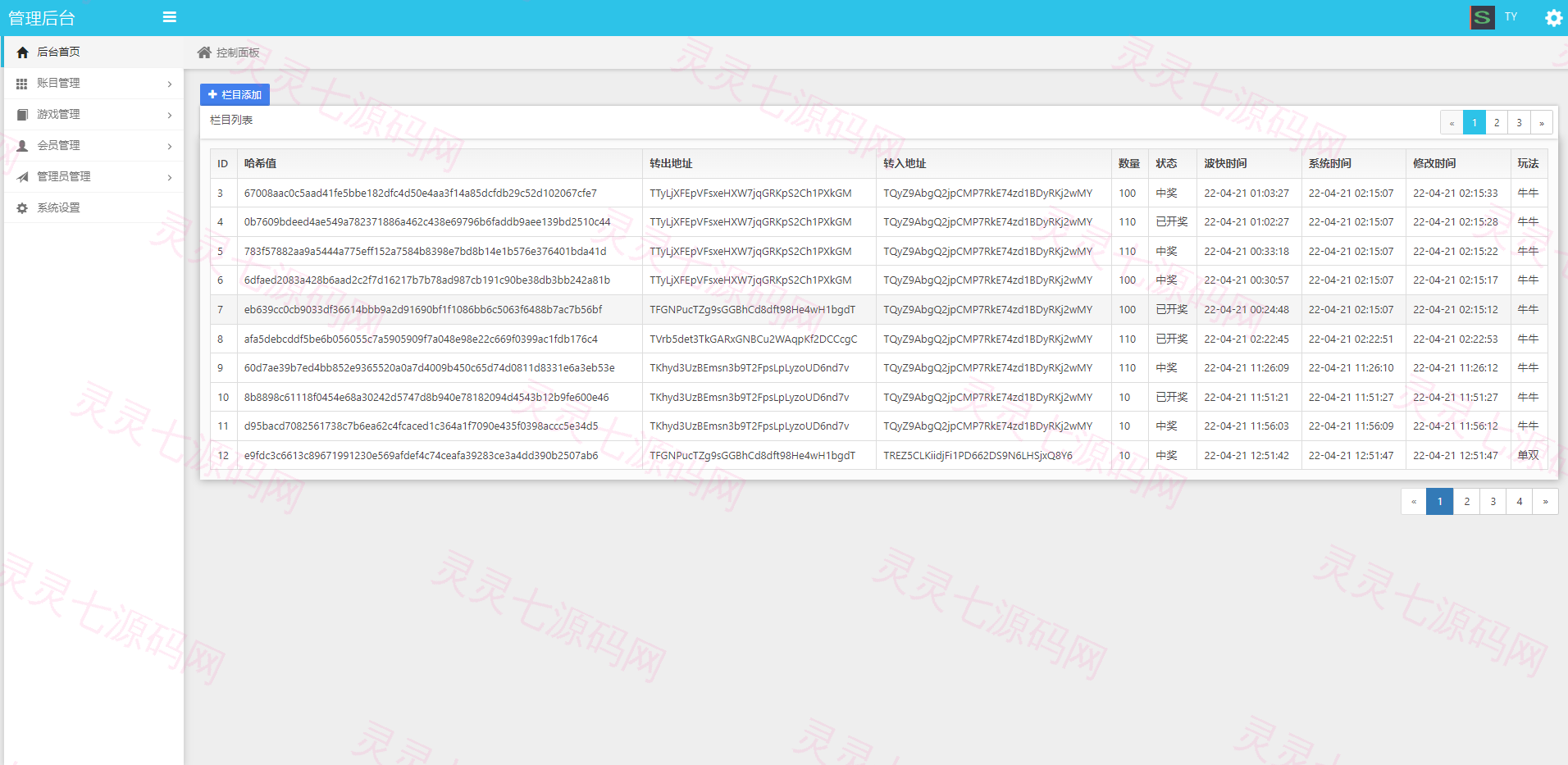This screenshot has width=1568, height=765.
Task: Click the person icon beside 会员管理
Action: coord(22,146)
